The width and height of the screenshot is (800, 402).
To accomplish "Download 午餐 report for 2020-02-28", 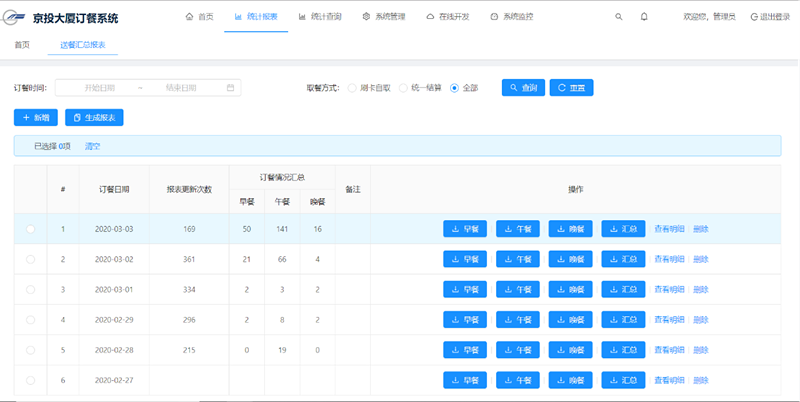I will (518, 350).
